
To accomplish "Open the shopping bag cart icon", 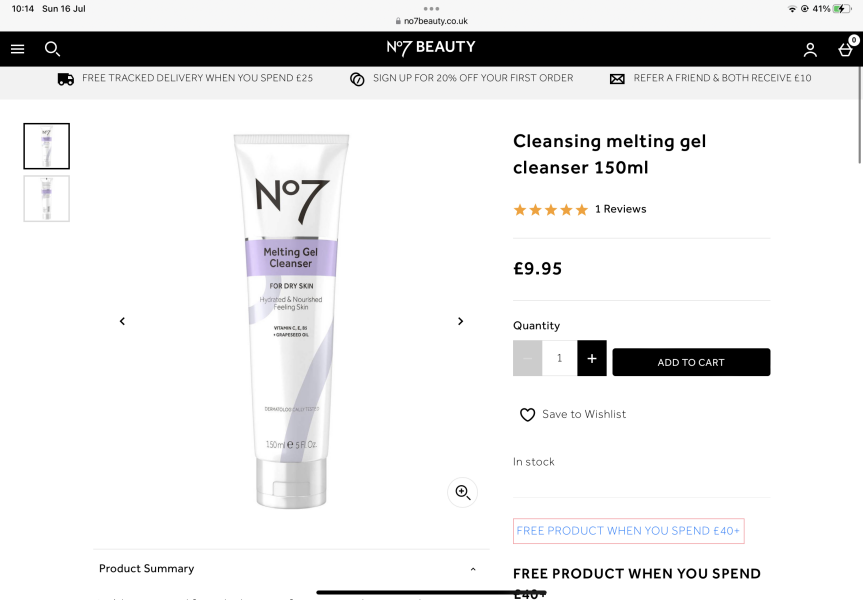I will pyautogui.click(x=845, y=48).
